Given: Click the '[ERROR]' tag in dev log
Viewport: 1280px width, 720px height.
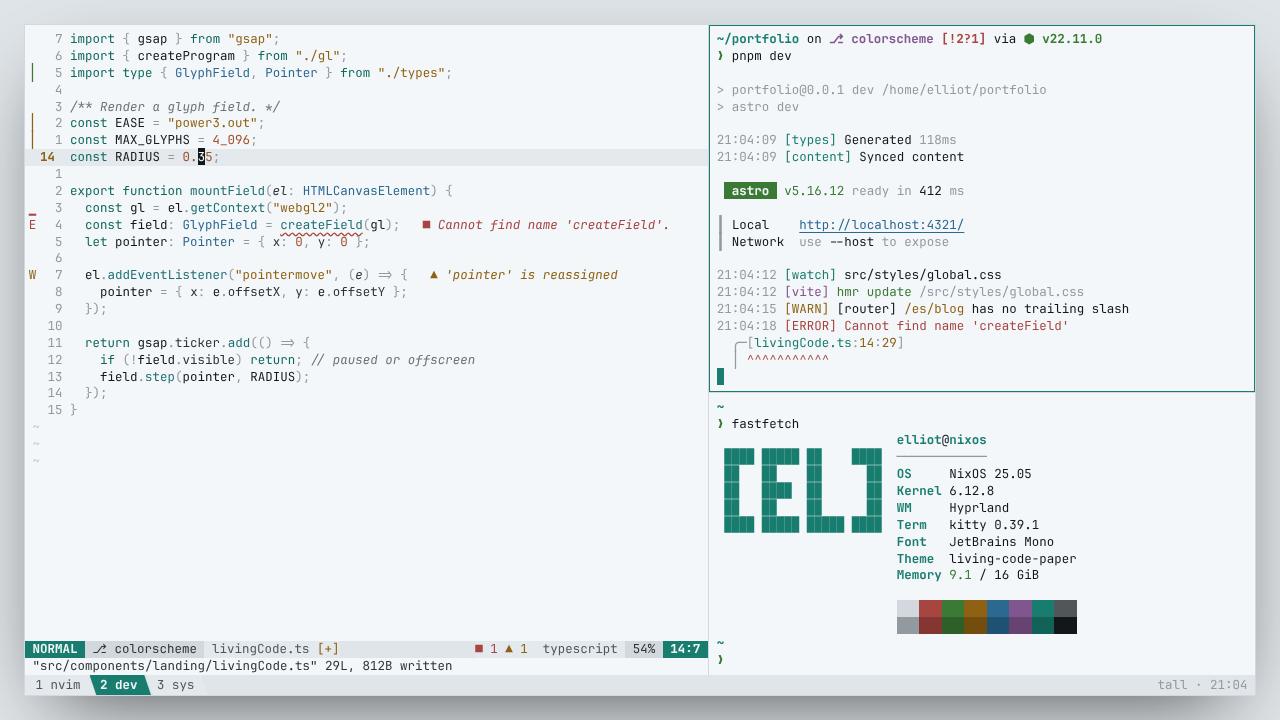Looking at the screenshot, I should (x=810, y=326).
